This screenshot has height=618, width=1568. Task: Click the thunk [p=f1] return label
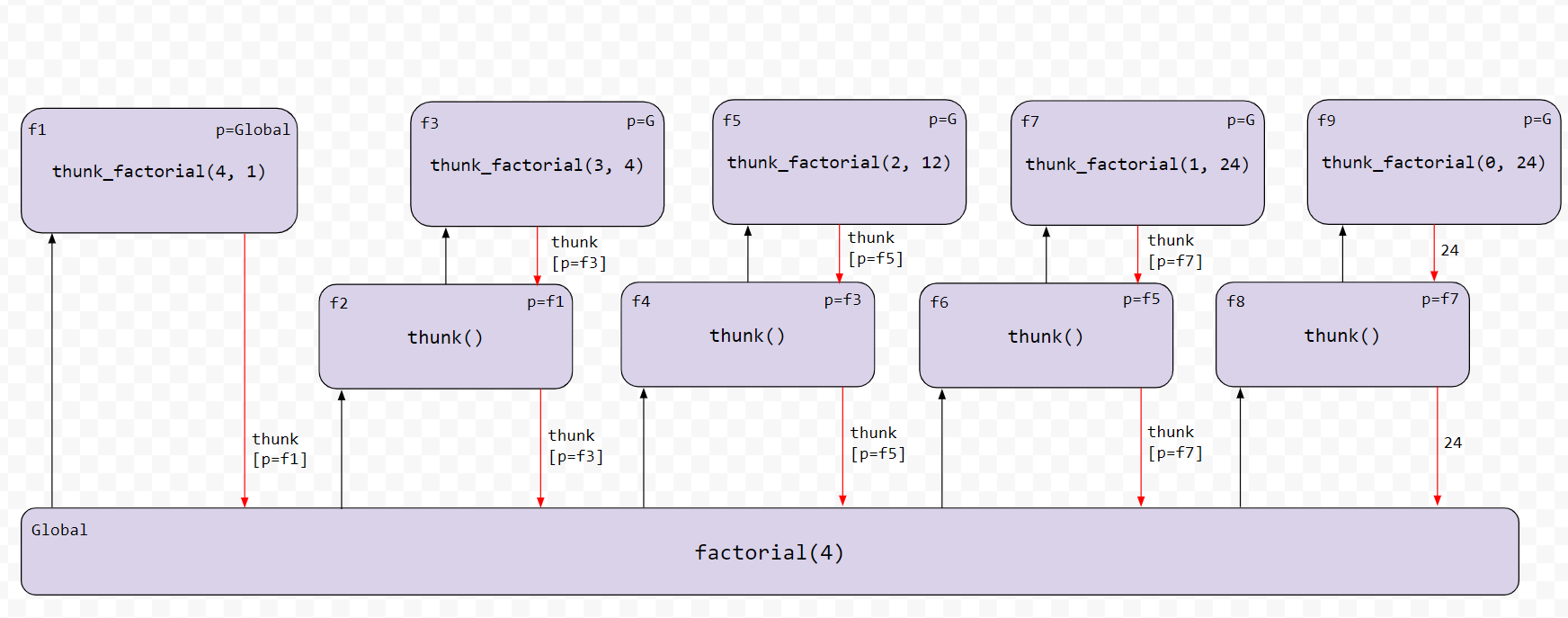[x=279, y=449]
